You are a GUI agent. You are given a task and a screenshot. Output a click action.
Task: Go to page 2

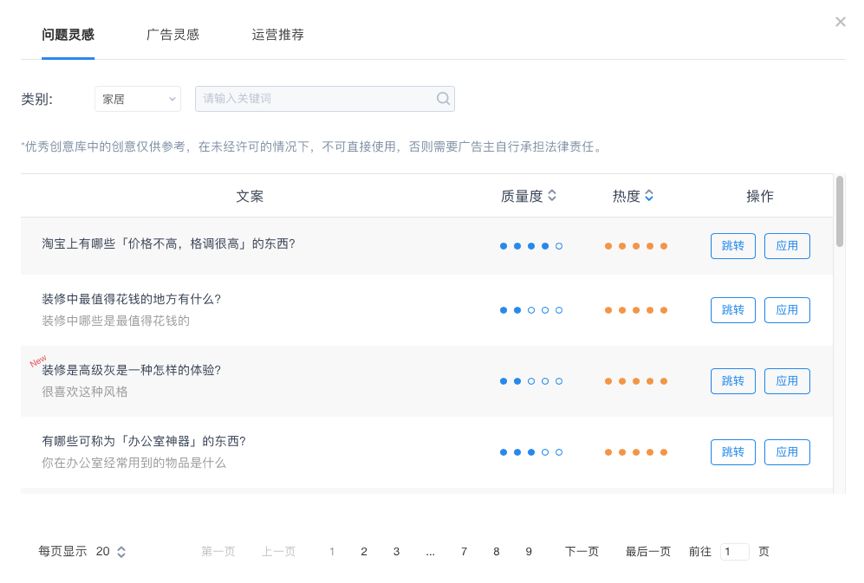364,552
